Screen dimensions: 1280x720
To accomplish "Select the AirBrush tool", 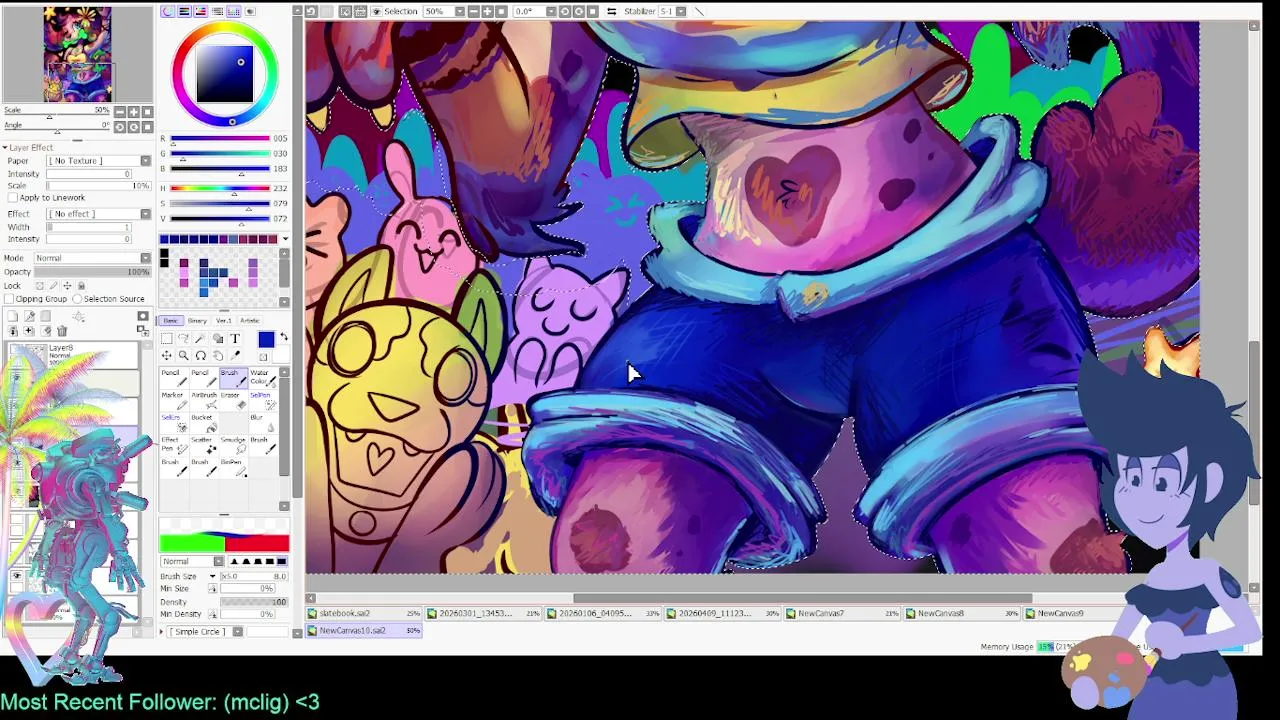I will (x=203, y=401).
